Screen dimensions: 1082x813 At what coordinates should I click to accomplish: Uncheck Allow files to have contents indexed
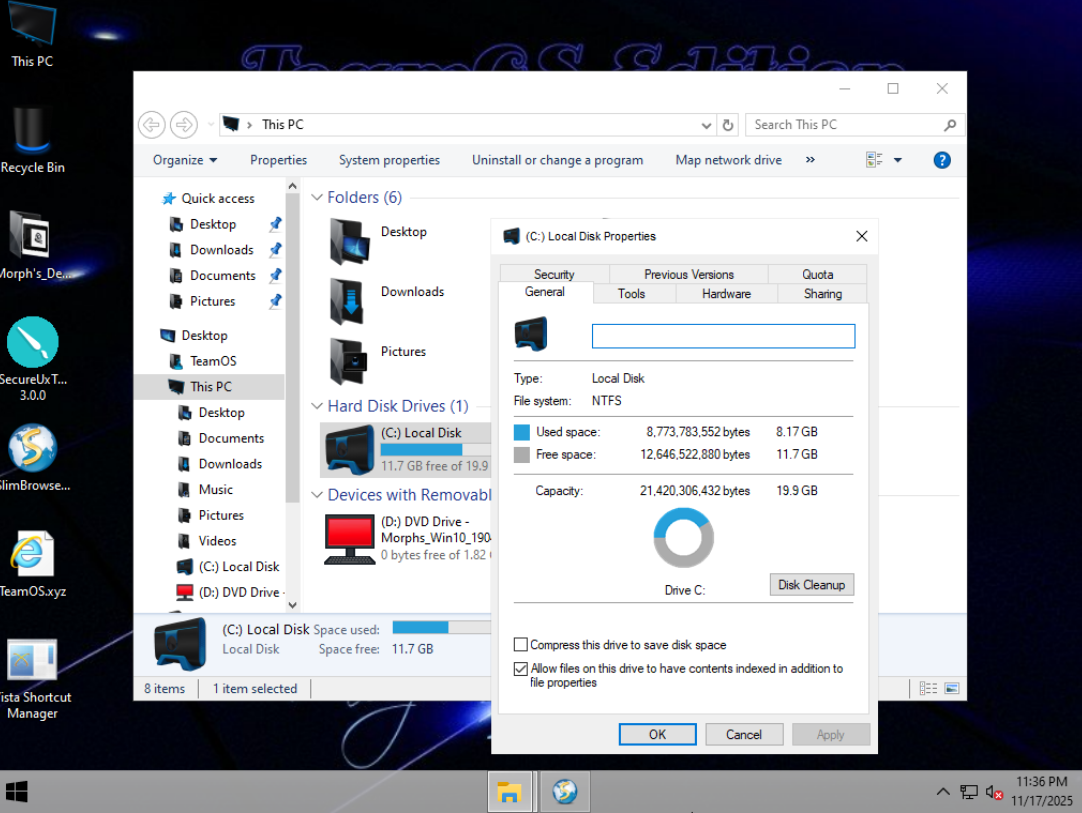tap(521, 669)
